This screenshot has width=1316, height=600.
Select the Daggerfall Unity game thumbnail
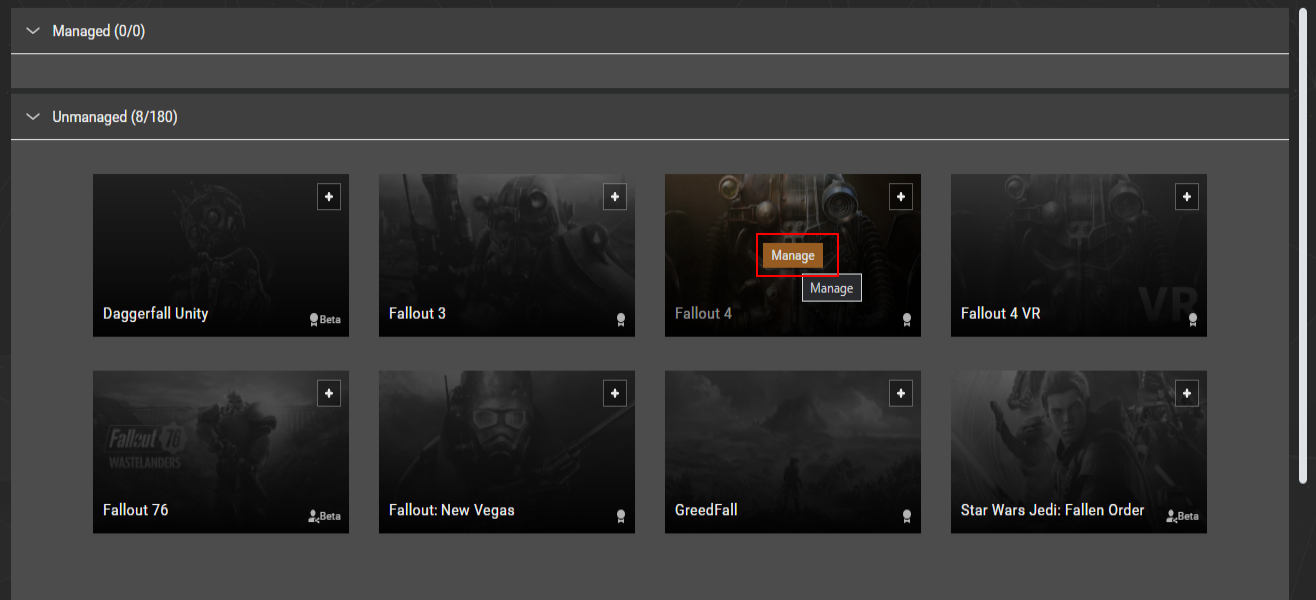pyautogui.click(x=221, y=255)
